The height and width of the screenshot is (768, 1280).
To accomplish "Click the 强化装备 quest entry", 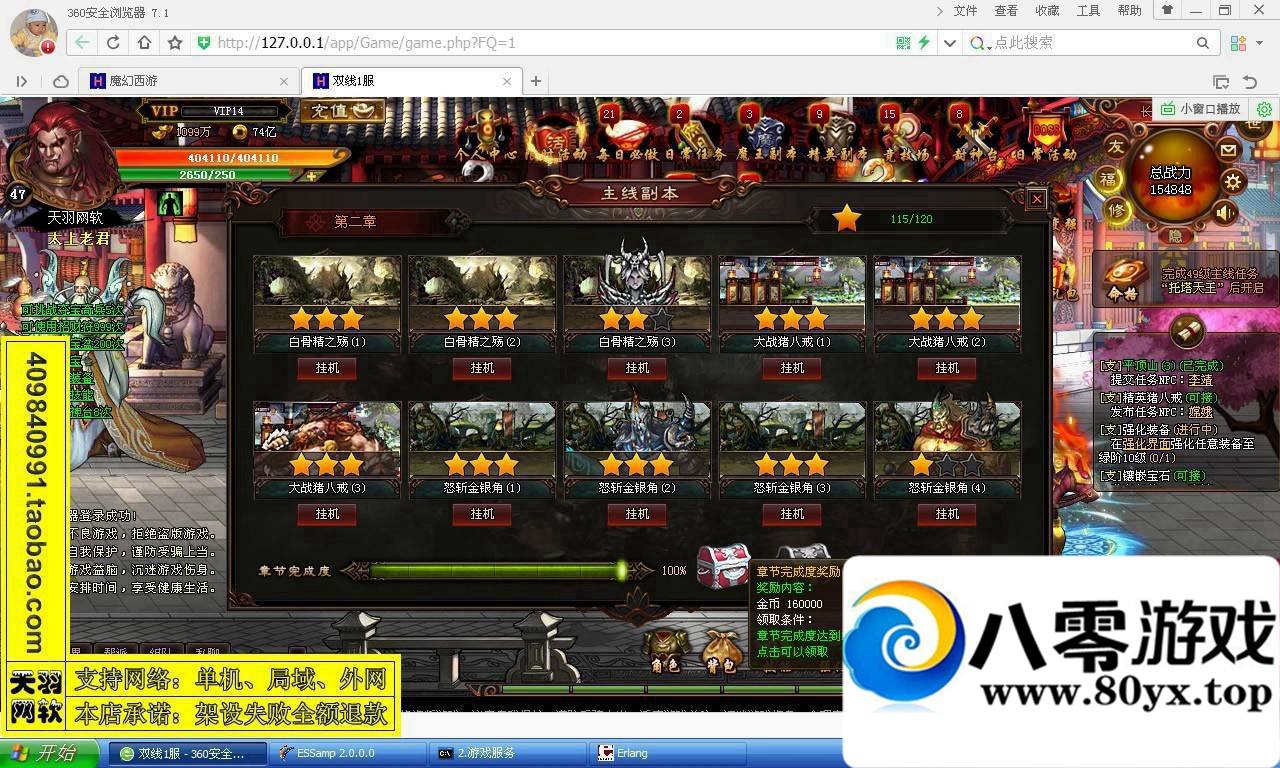I will (x=1158, y=429).
